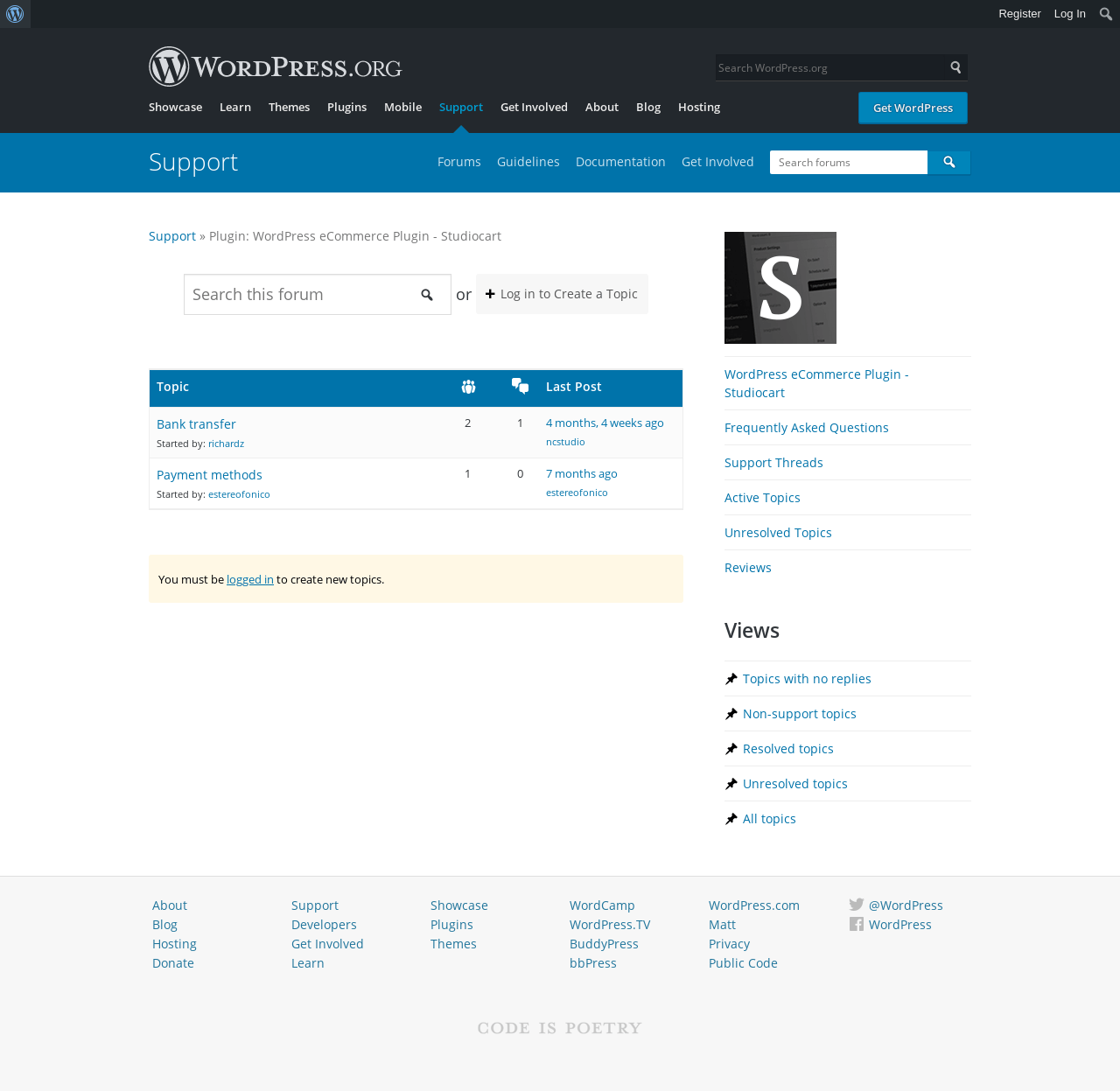Click Log in to Create a Topic button

click(x=562, y=294)
